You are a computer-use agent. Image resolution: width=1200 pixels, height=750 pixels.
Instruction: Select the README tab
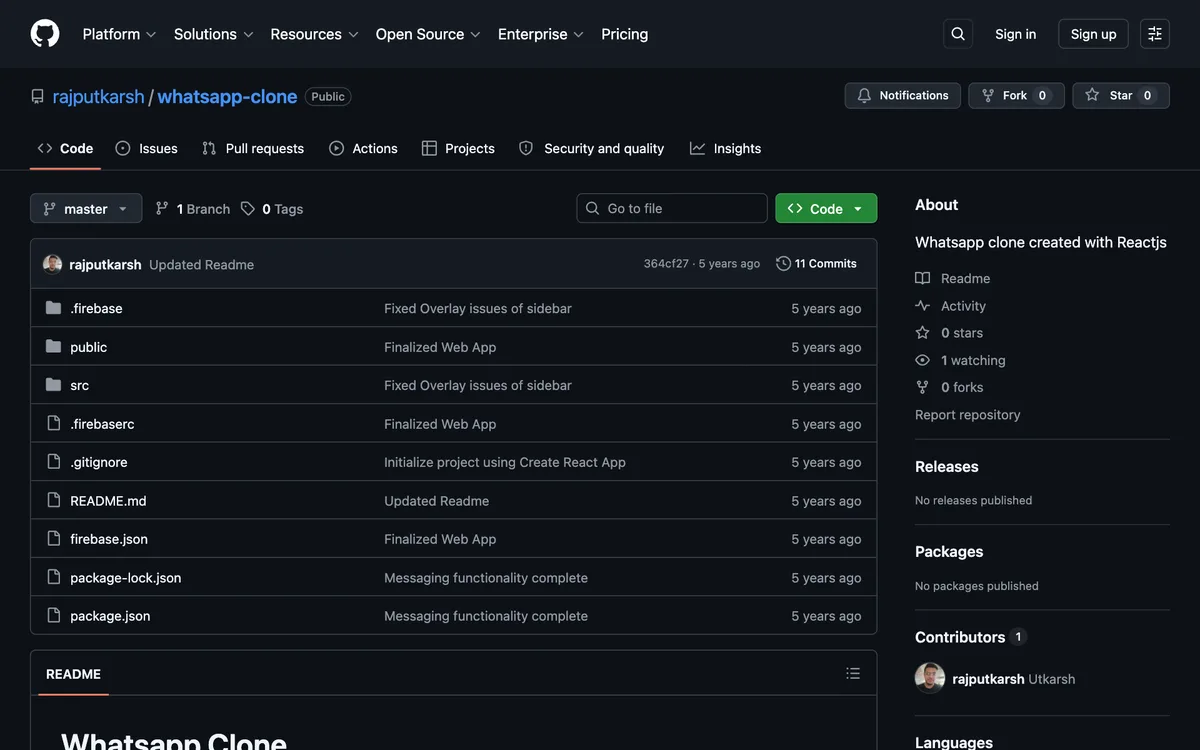73,674
